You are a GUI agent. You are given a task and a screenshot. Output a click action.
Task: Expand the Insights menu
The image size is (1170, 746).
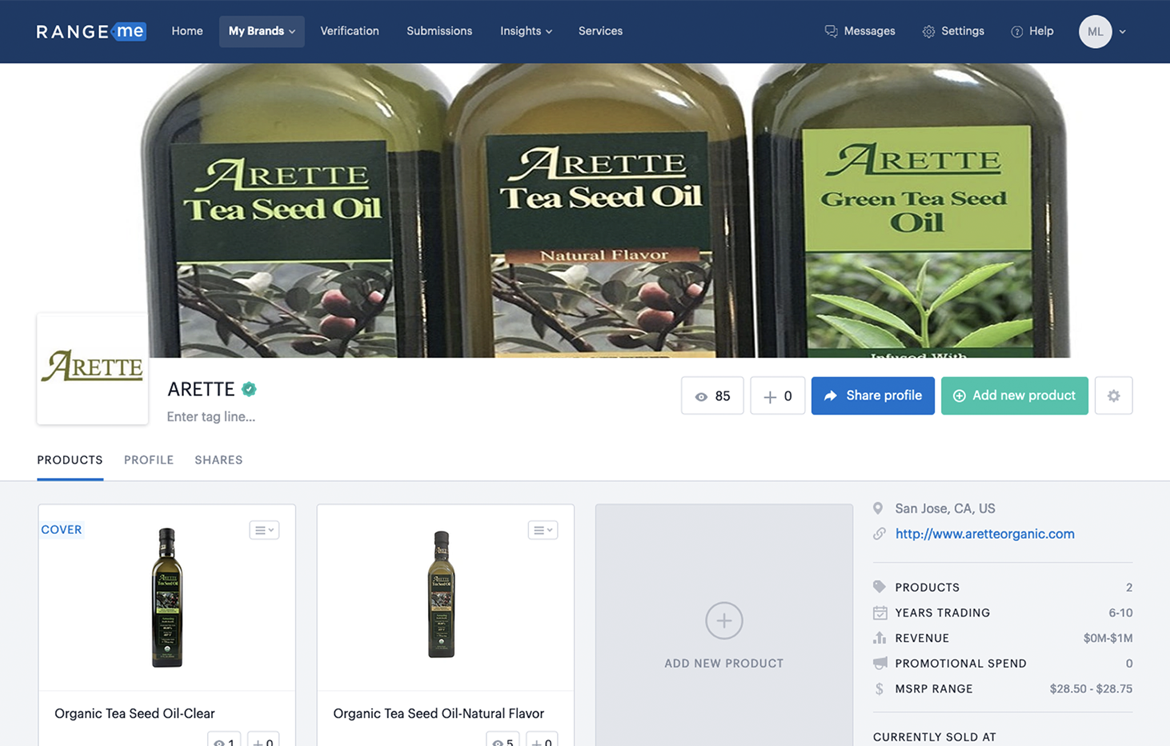[526, 31]
